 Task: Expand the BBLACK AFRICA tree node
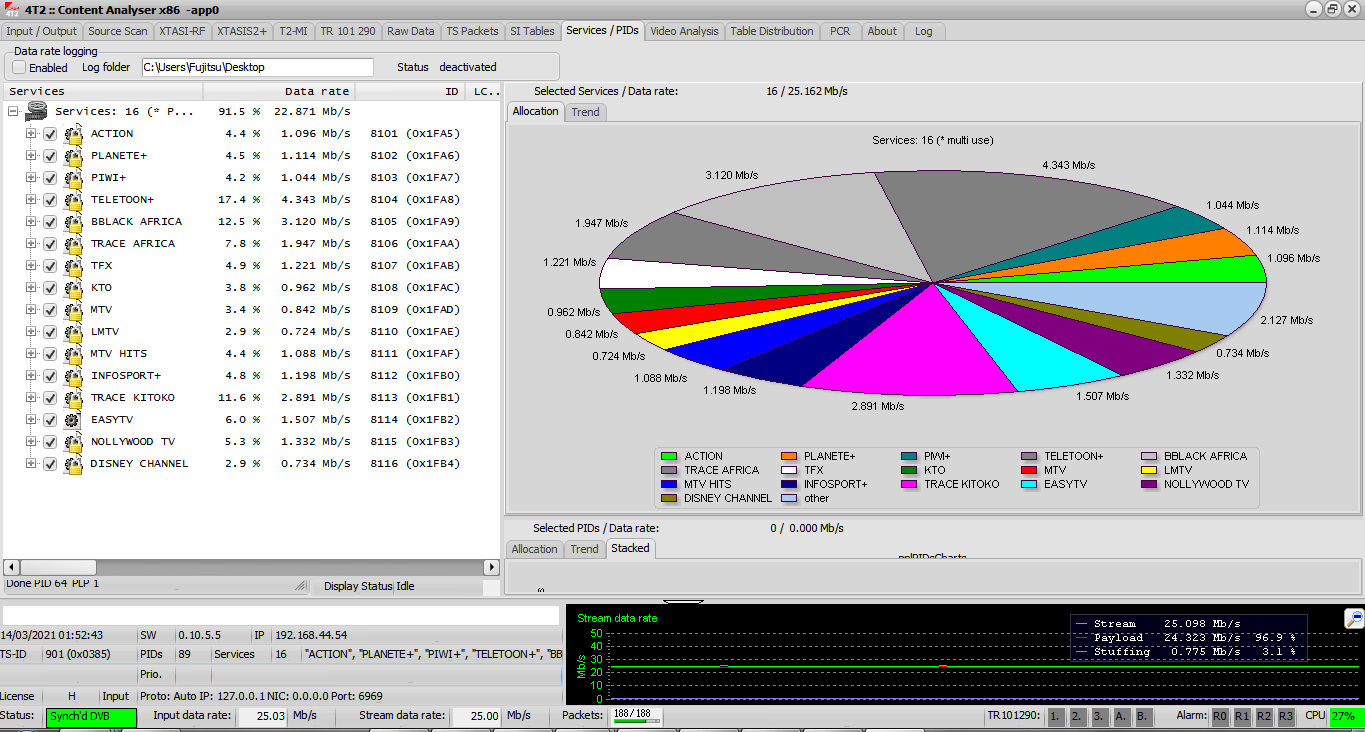coord(31,222)
